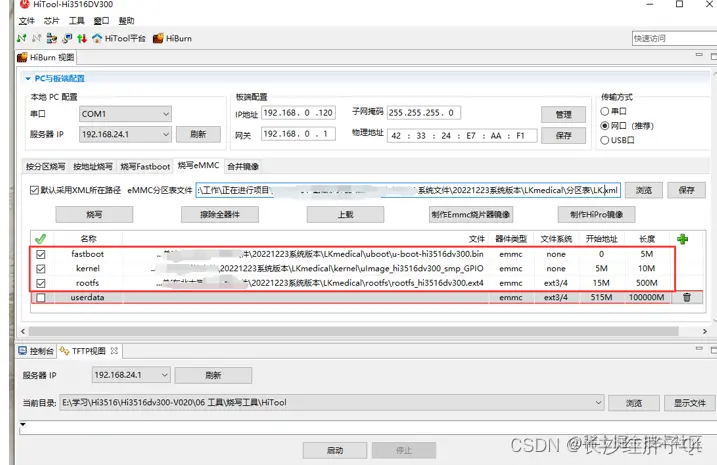Minimize the HiBurn view panel

tap(699, 55)
